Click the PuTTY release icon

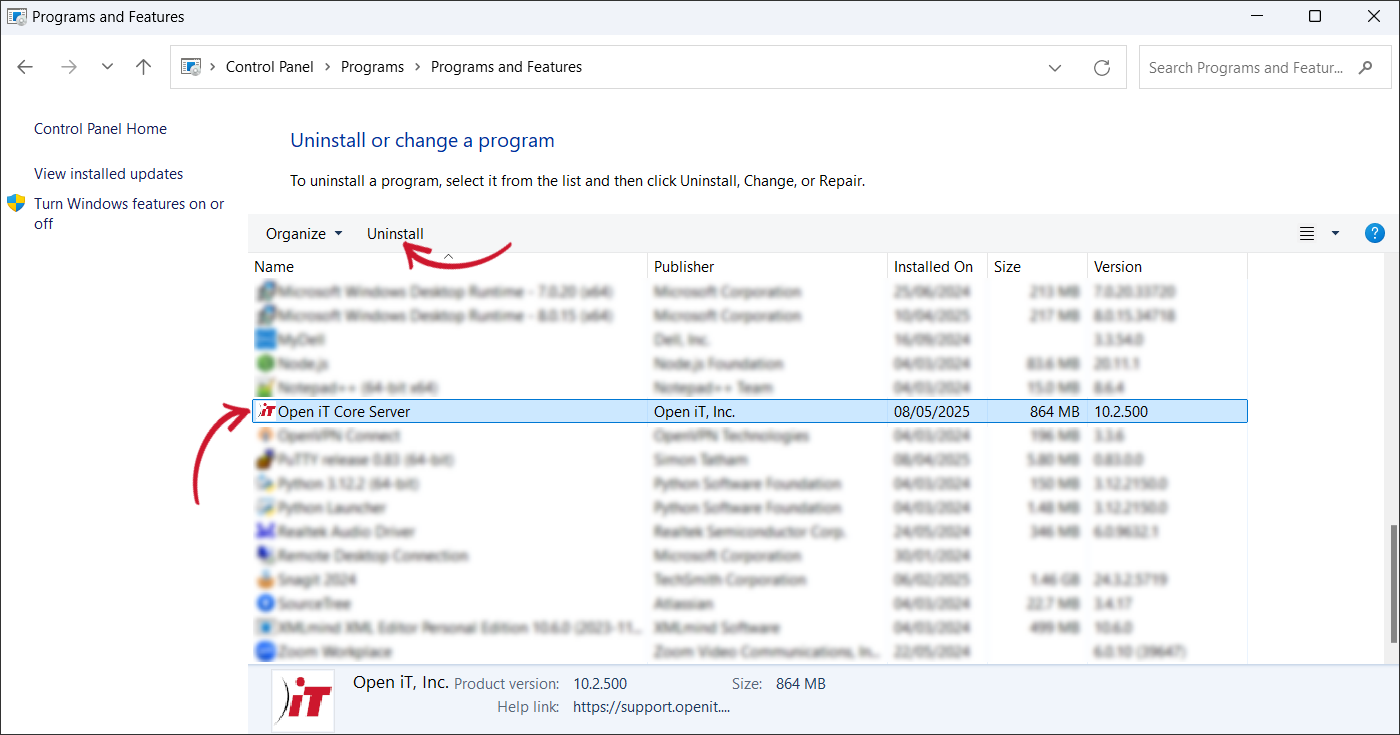pyautogui.click(x=264, y=459)
